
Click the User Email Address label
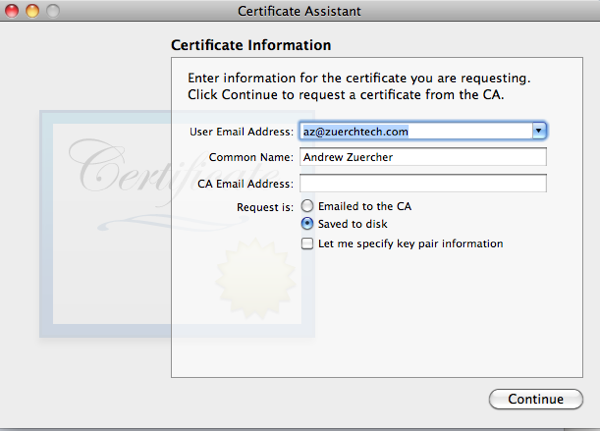tap(241, 132)
